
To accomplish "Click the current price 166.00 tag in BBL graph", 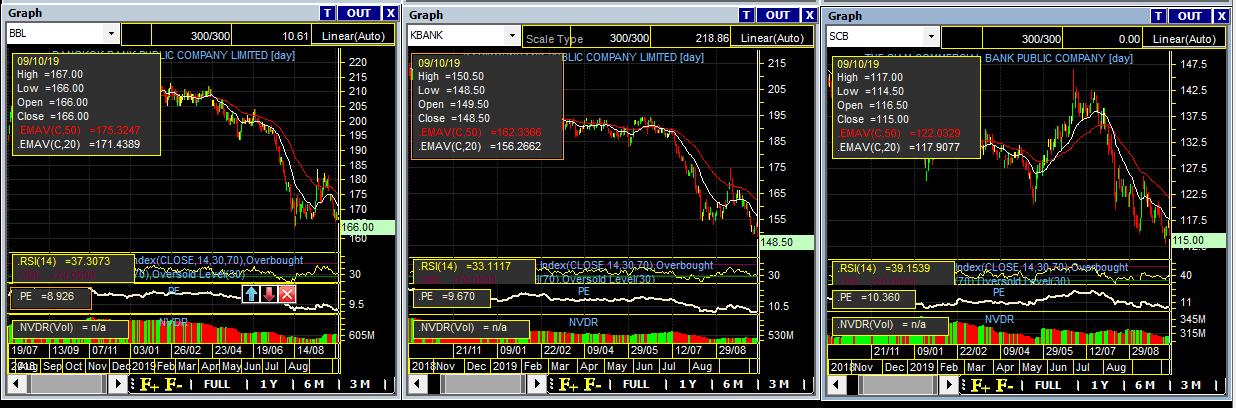I will [x=368, y=227].
